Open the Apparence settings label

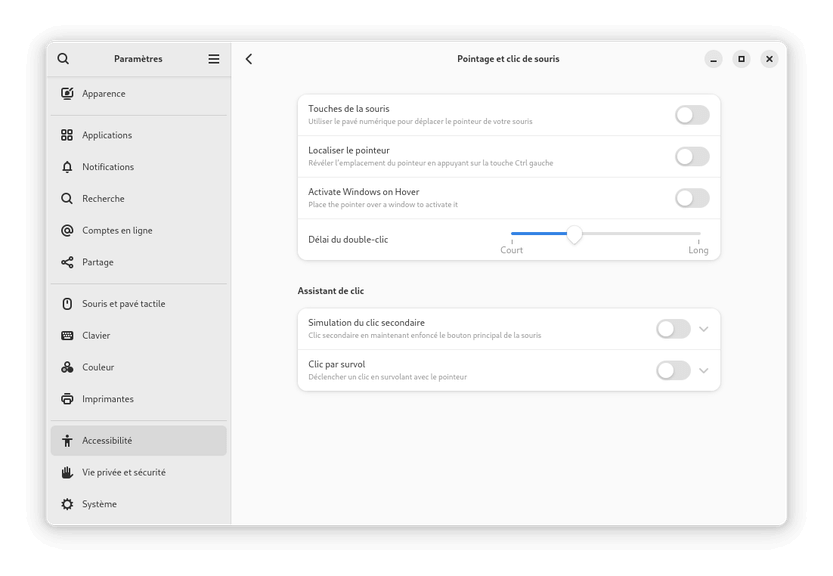[x=104, y=94]
